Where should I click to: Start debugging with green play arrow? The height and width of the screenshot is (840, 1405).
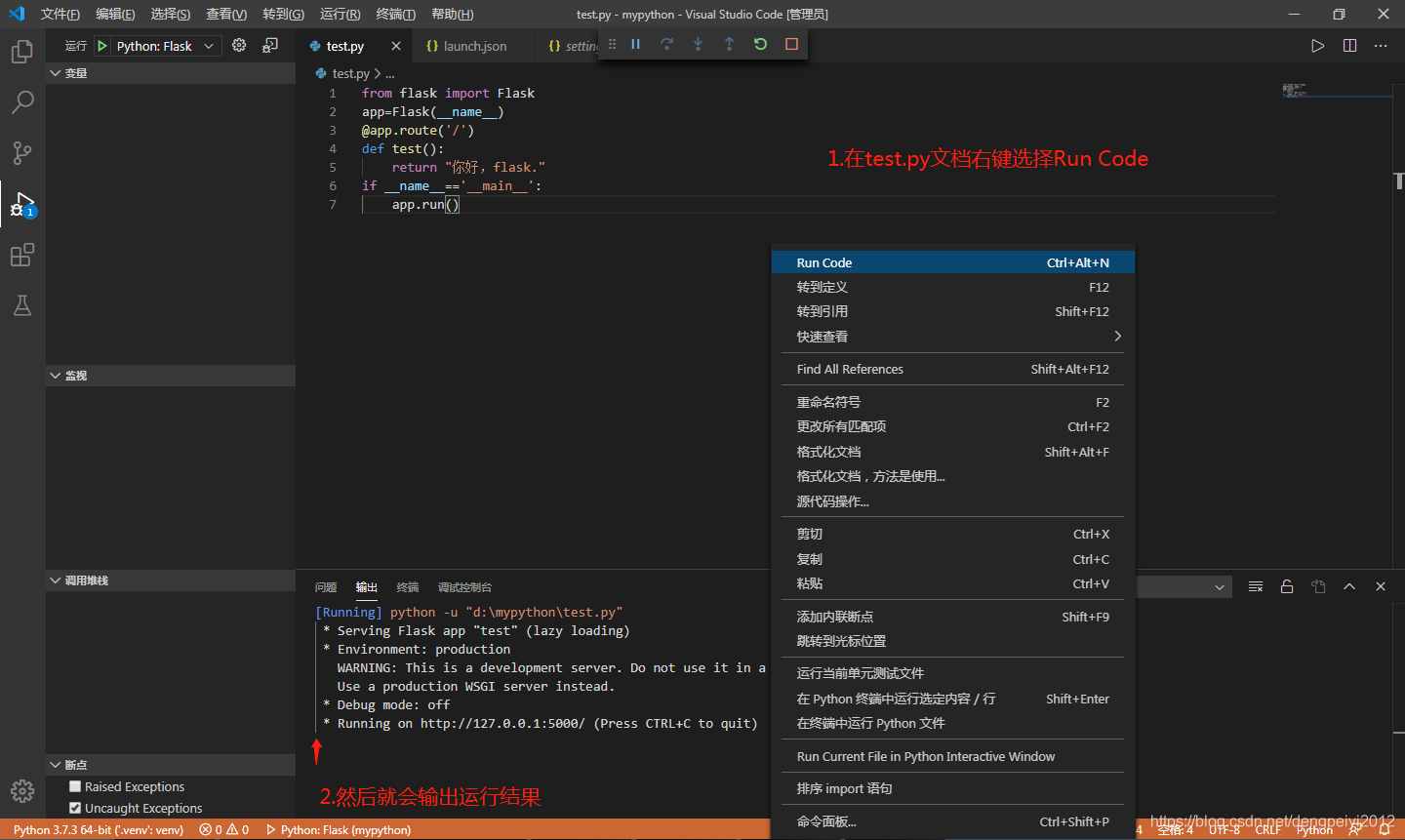coord(102,46)
